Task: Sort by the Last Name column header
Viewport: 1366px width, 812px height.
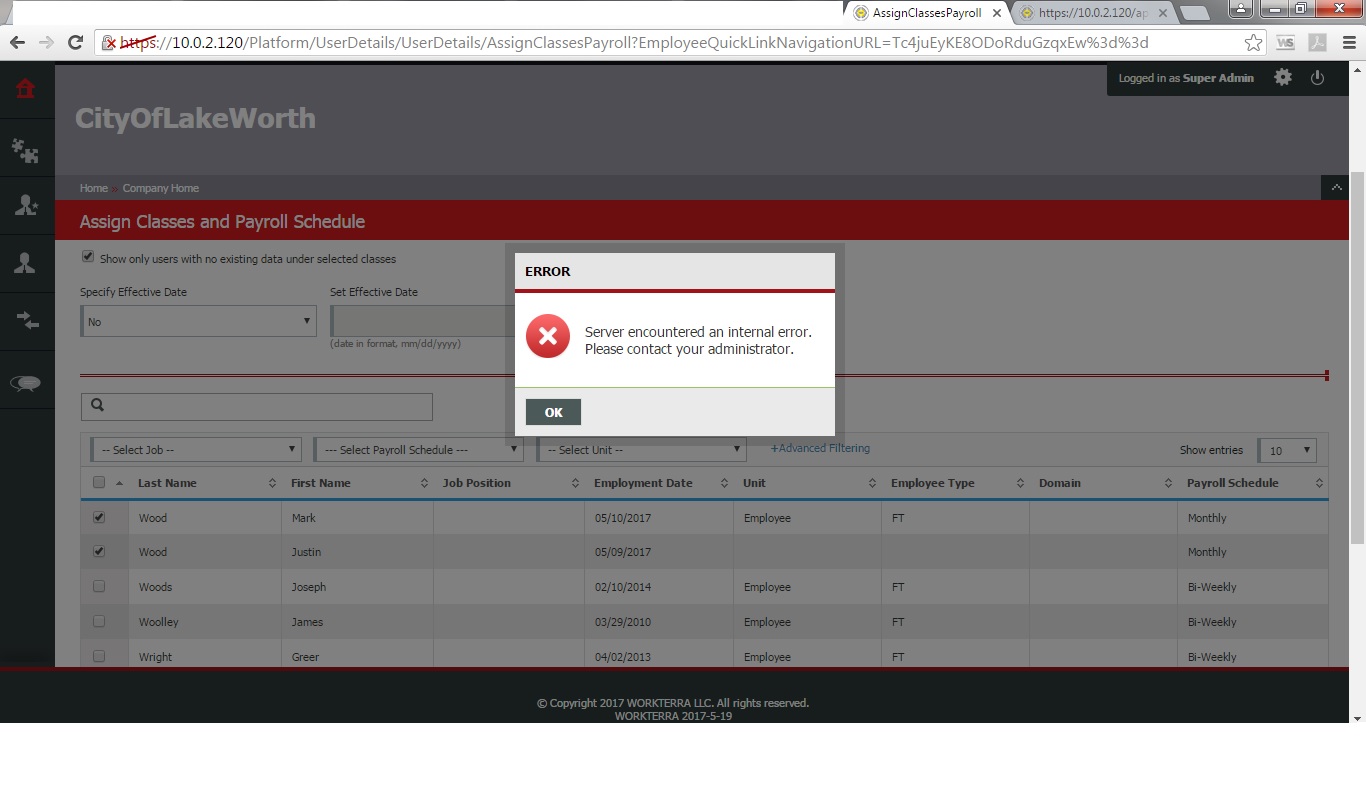Action: click(x=167, y=483)
